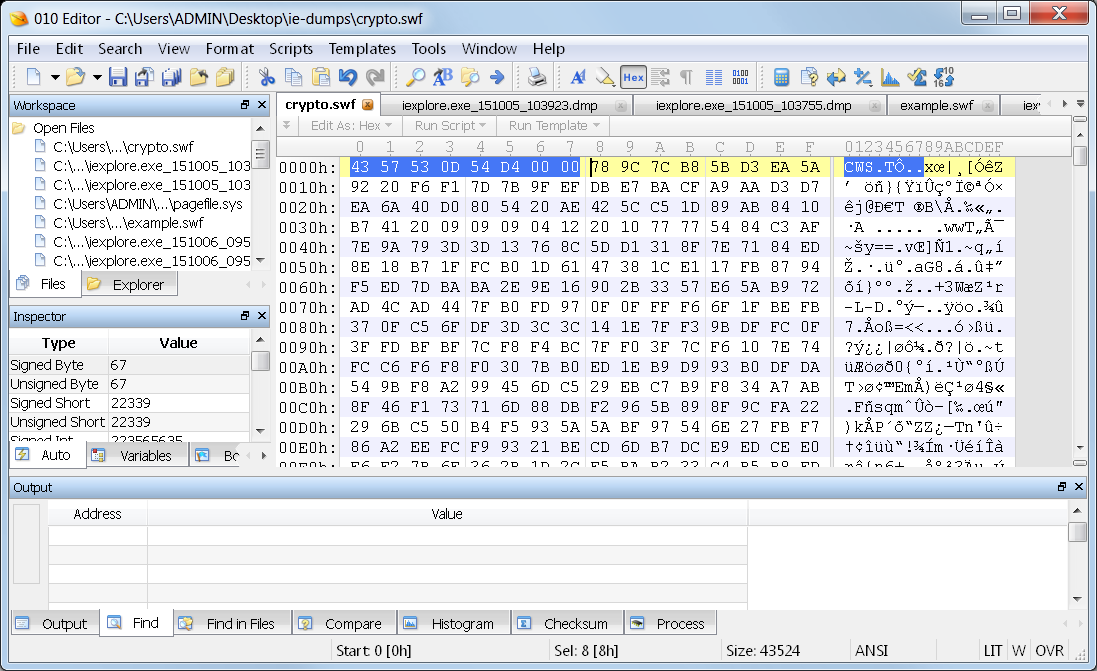Expand the Open File dropdown arrow

[x=97, y=77]
